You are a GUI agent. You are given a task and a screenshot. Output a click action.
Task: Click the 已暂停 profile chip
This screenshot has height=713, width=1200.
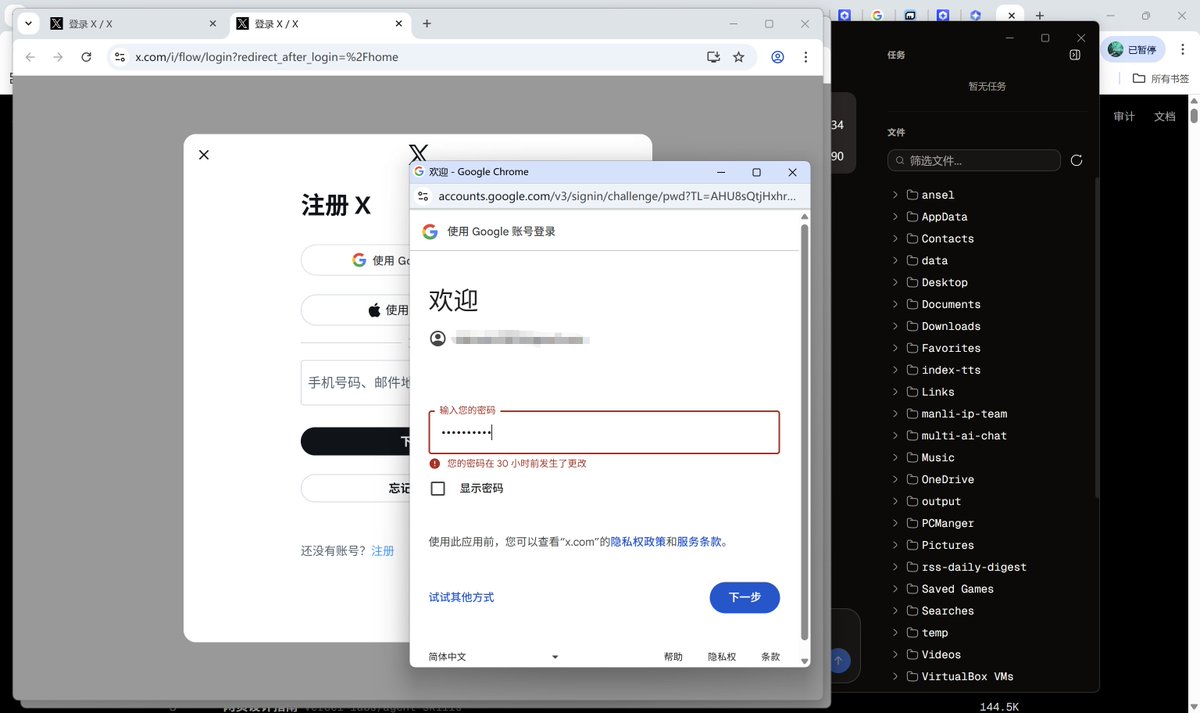(x=1132, y=49)
